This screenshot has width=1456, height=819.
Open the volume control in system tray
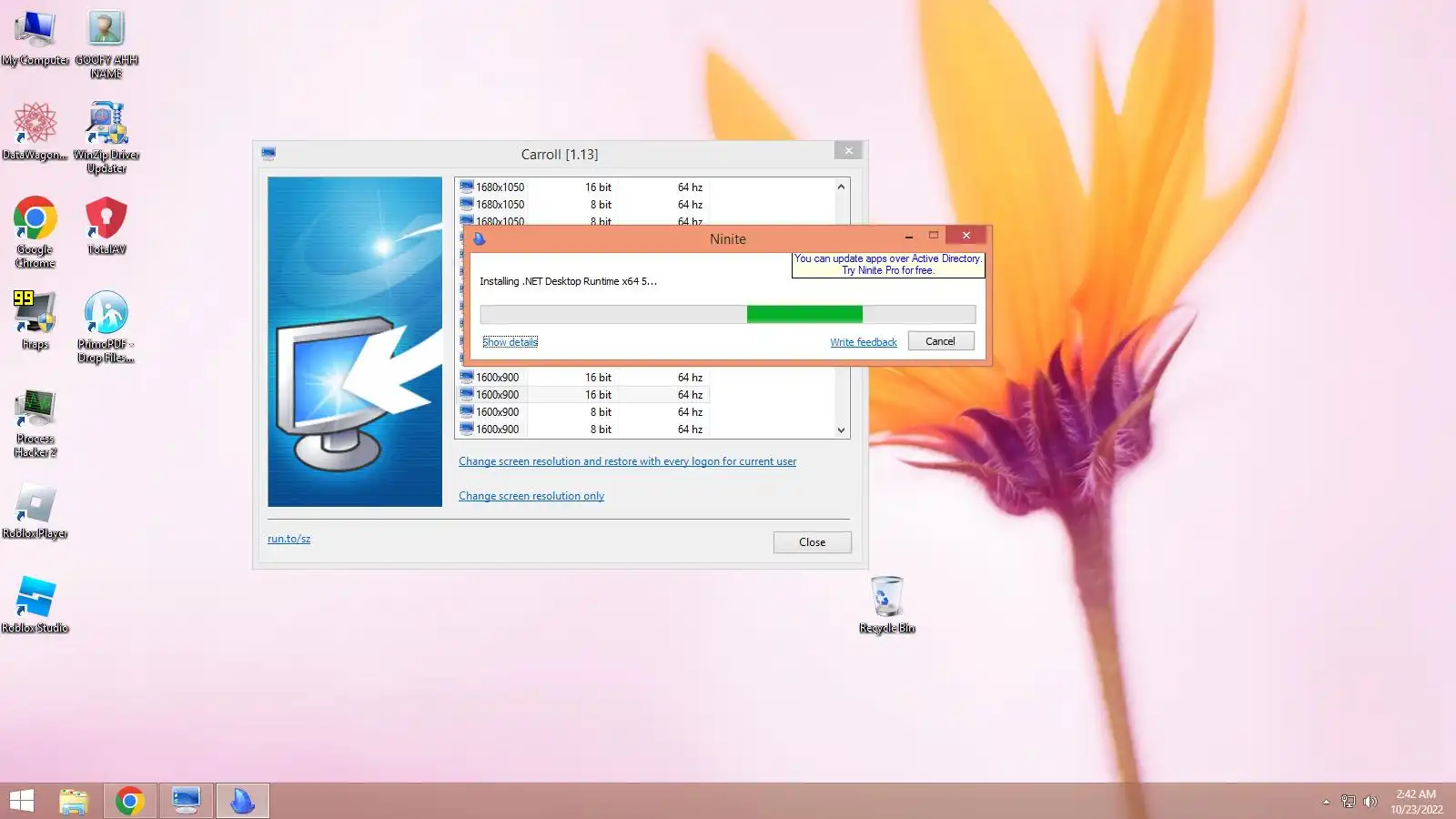(x=1370, y=802)
